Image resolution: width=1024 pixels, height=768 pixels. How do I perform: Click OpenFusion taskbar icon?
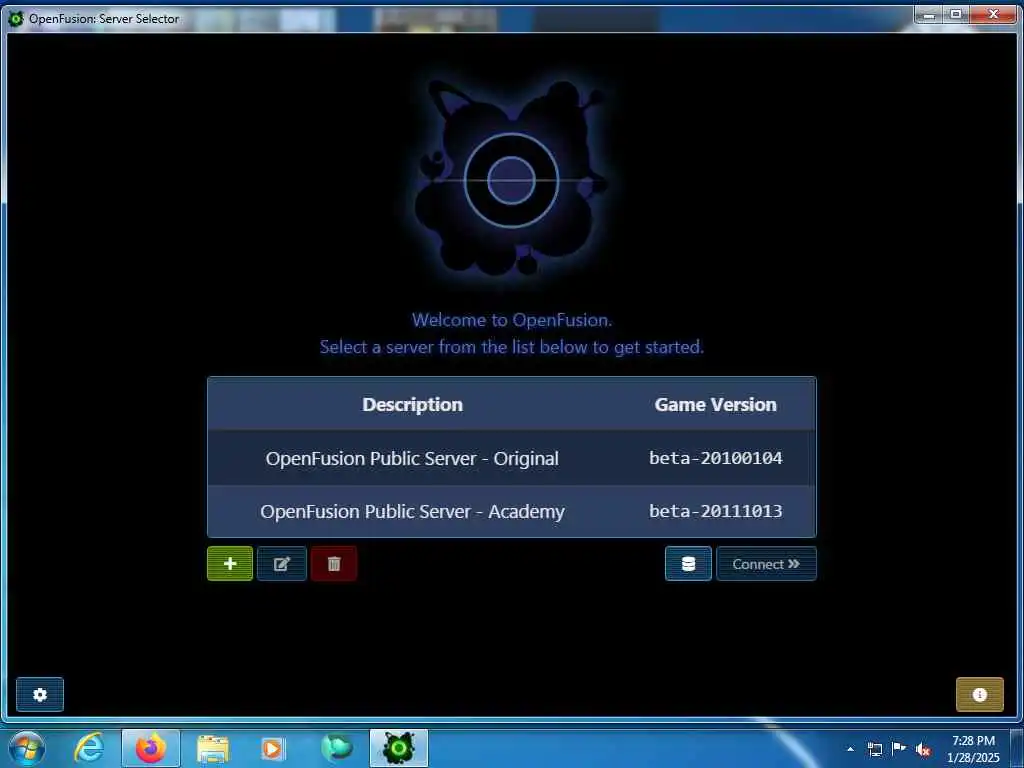coord(399,748)
